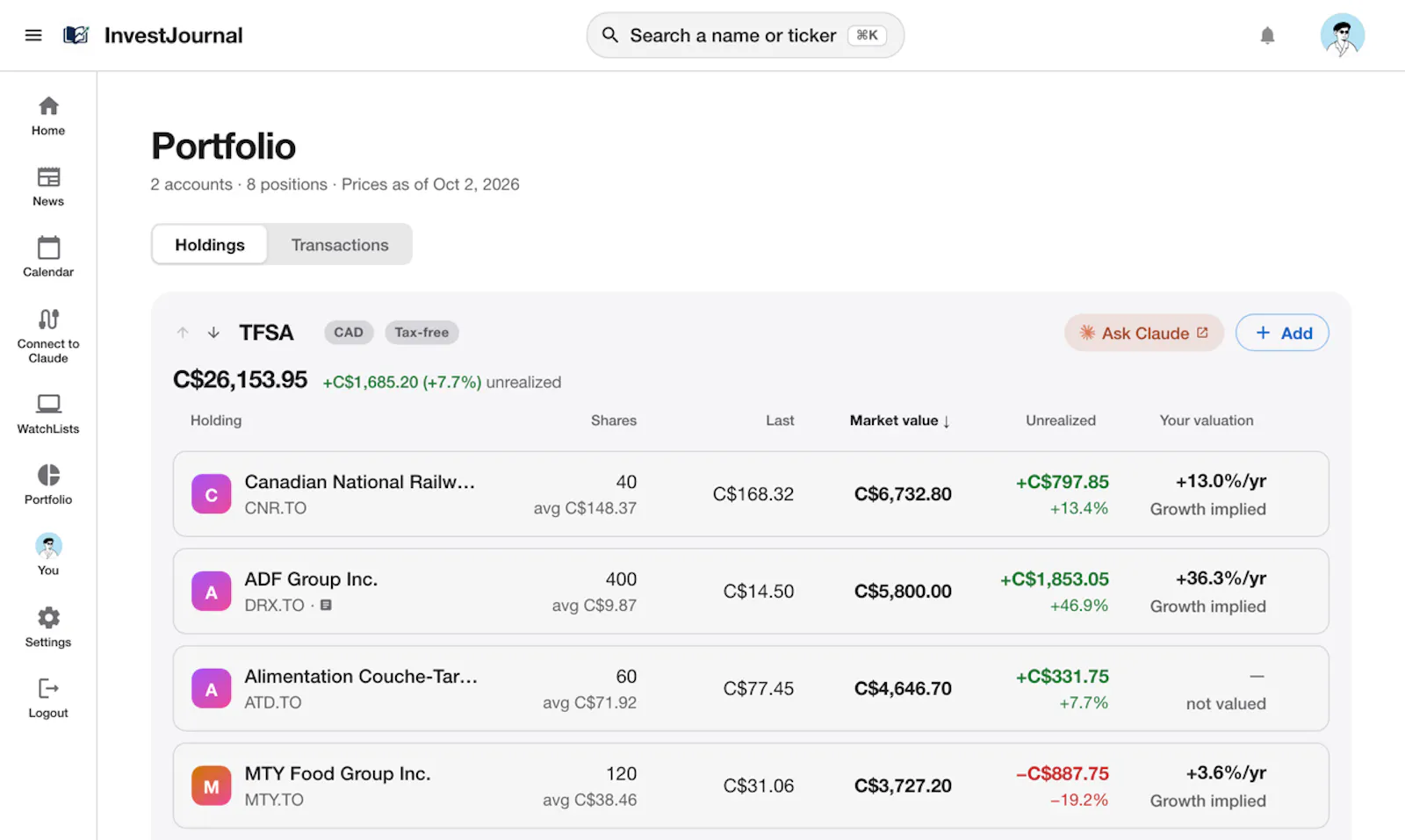Click the Tax-free badge
The height and width of the screenshot is (840, 1405).
[x=421, y=333]
